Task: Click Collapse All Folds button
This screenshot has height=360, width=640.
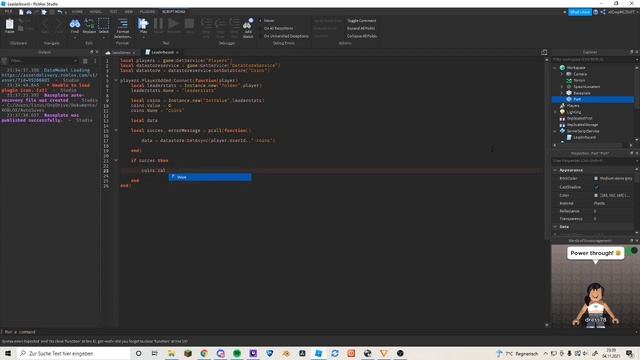Action: 362,36
